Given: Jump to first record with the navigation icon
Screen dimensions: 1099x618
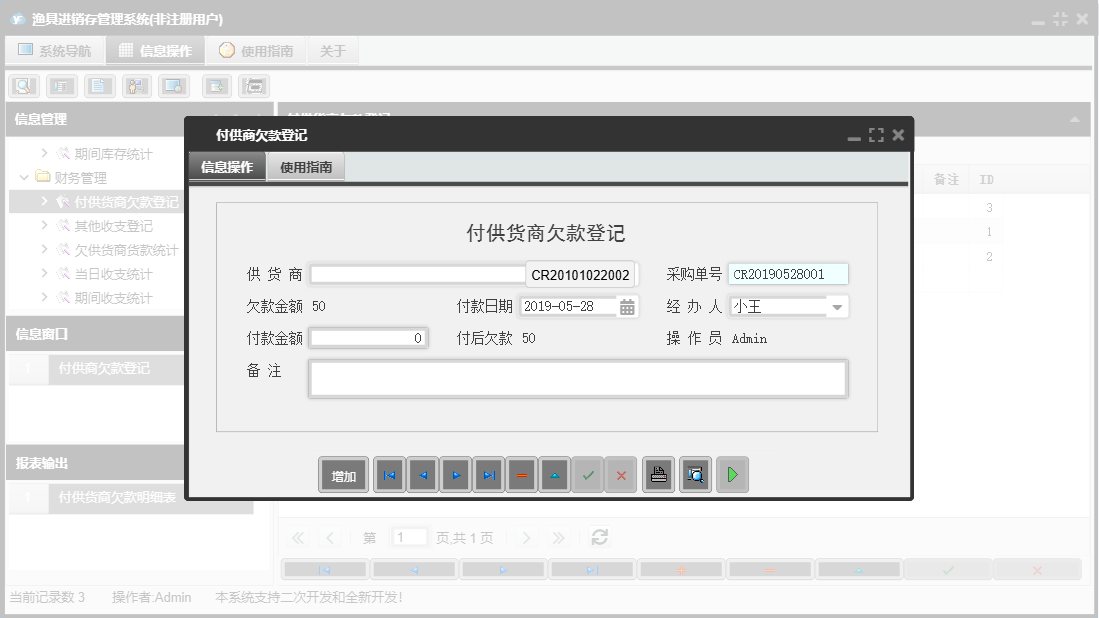Looking at the screenshot, I should (389, 475).
